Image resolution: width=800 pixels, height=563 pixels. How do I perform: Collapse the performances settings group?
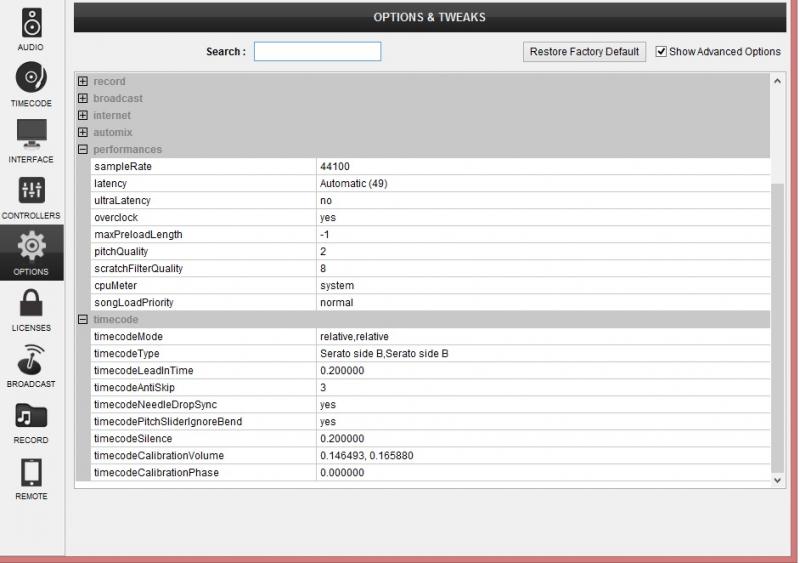pos(83,150)
